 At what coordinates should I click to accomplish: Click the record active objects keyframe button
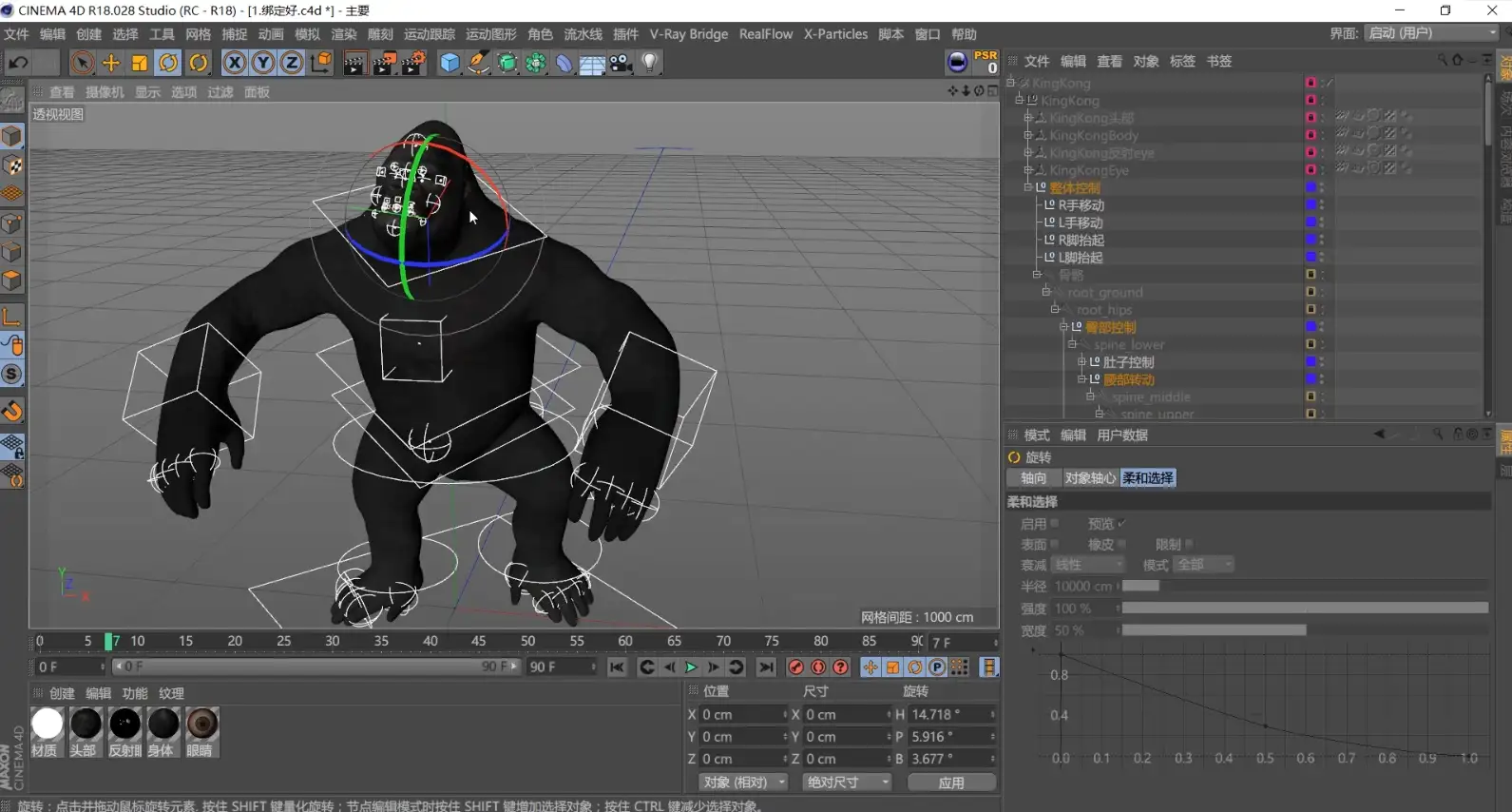(x=796, y=667)
